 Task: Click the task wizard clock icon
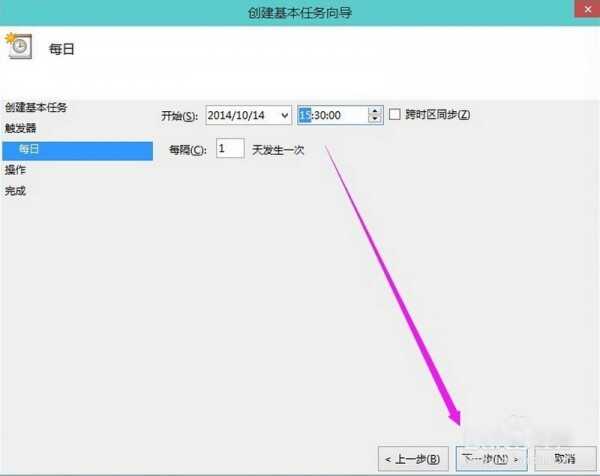[x=17, y=46]
